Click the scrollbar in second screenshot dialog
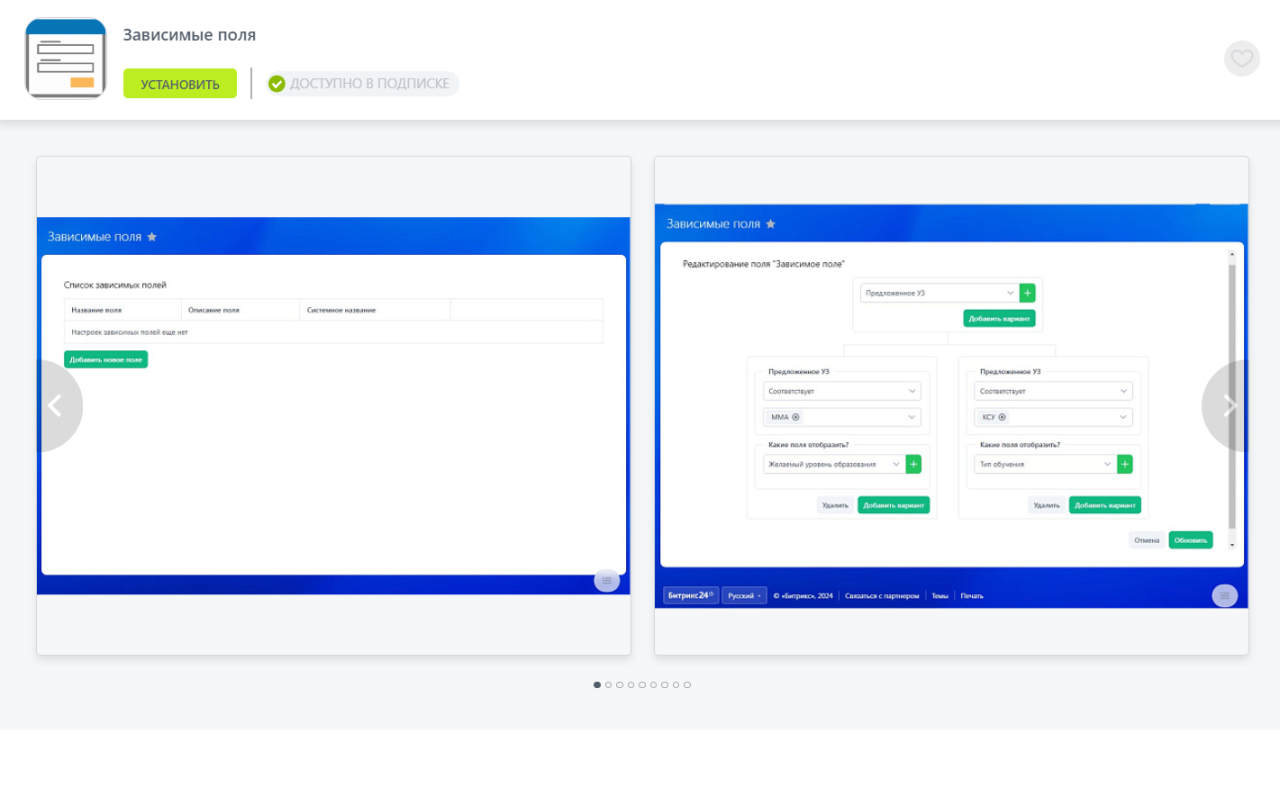This screenshot has height=788, width=1280. point(1232,398)
